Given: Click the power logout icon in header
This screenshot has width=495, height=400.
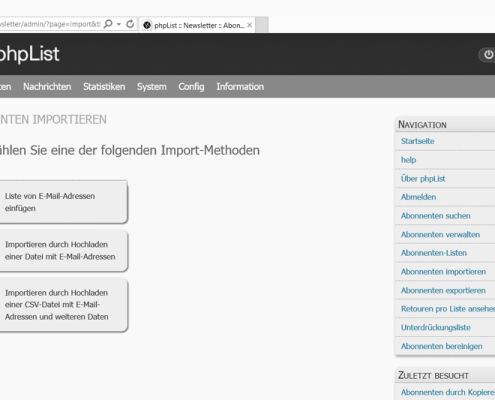Looking at the screenshot, I should pos(488,54).
